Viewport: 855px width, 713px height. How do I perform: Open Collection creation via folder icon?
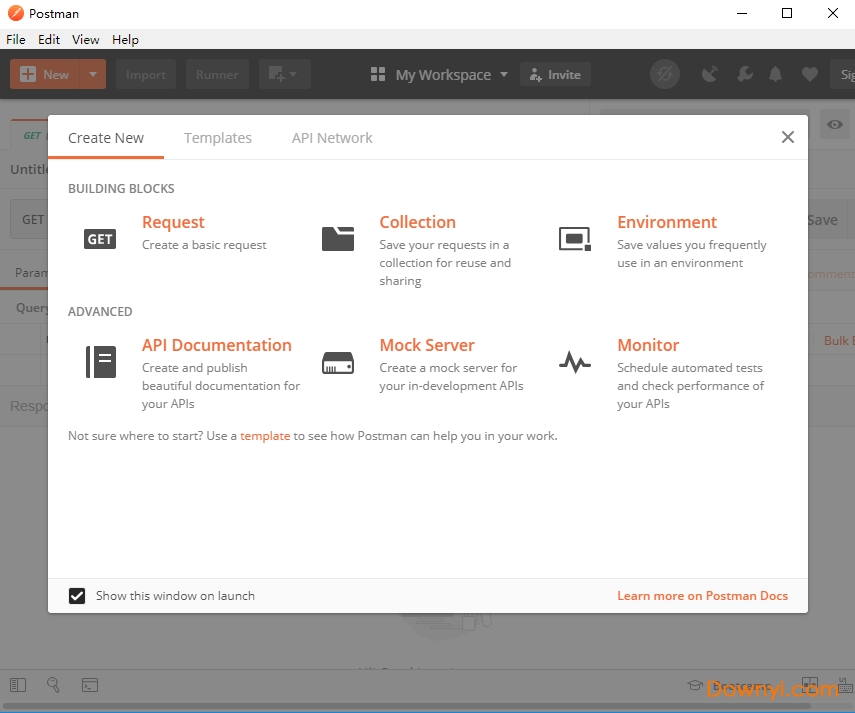pyautogui.click(x=338, y=238)
